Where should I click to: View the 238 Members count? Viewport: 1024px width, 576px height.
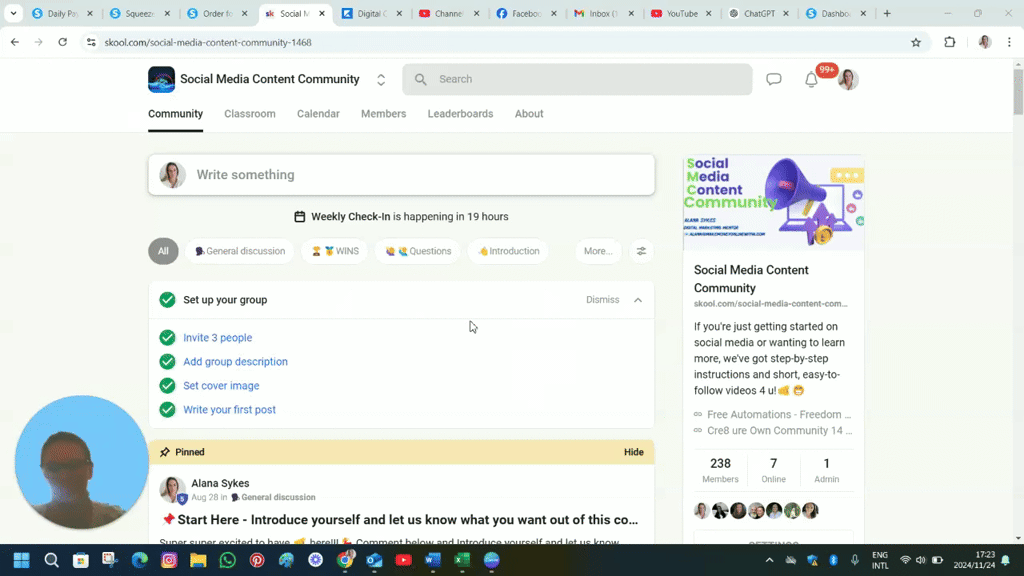point(720,470)
